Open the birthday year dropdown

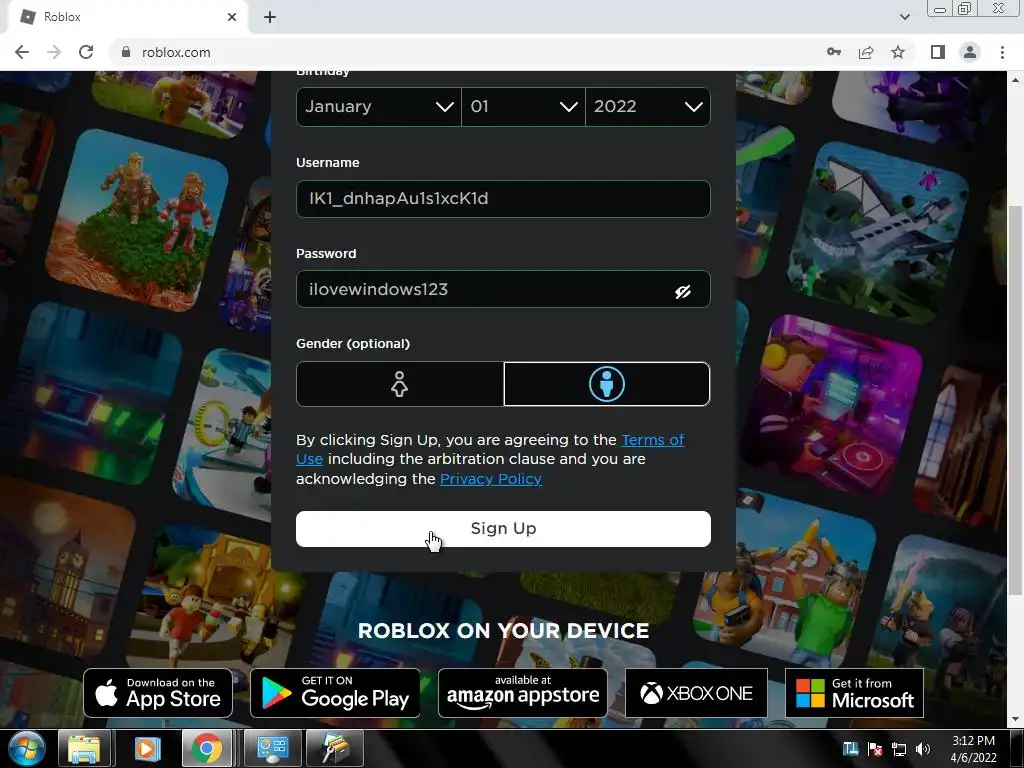click(648, 106)
